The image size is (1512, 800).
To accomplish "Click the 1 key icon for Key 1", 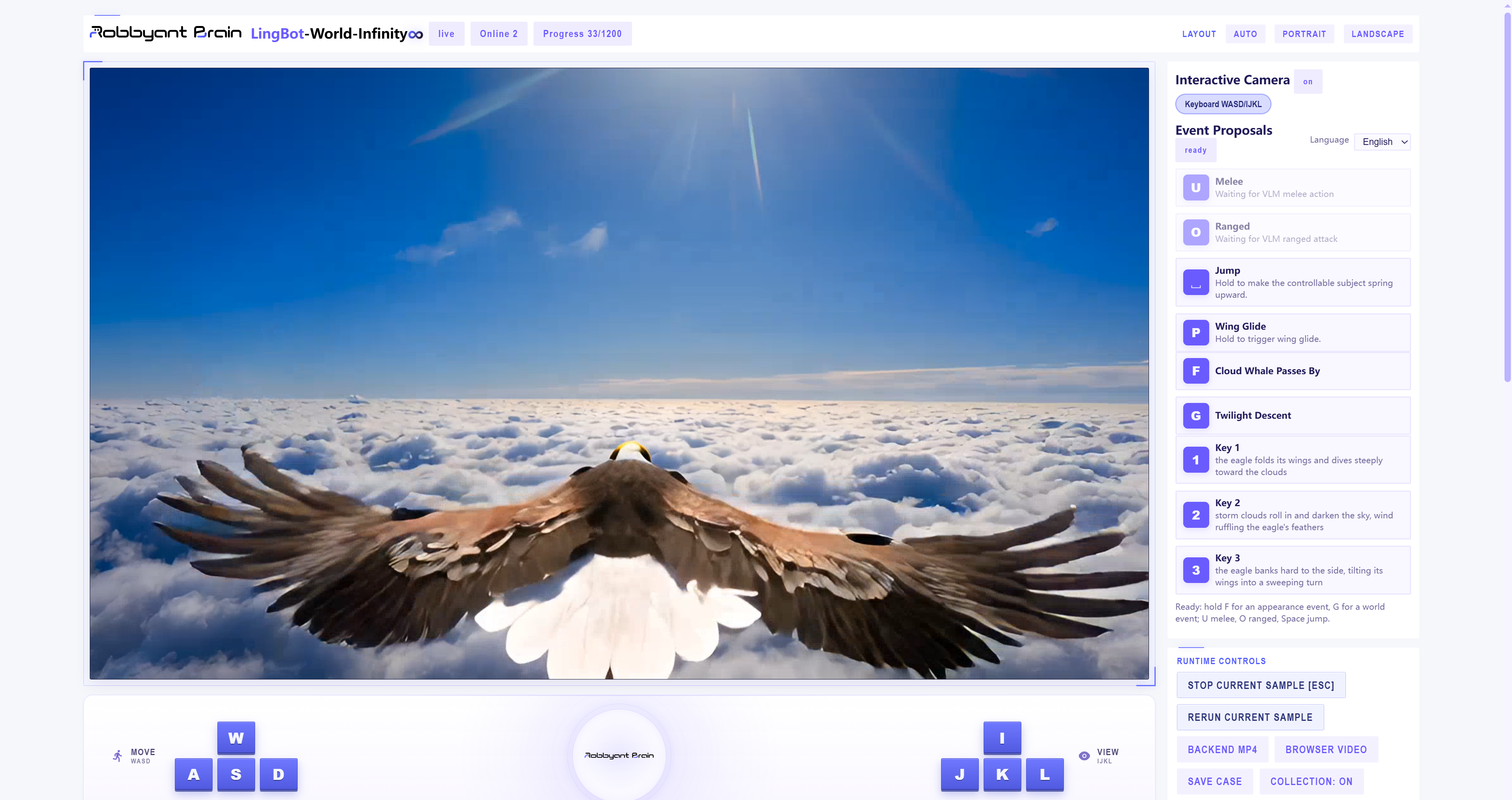I will pos(1196,460).
